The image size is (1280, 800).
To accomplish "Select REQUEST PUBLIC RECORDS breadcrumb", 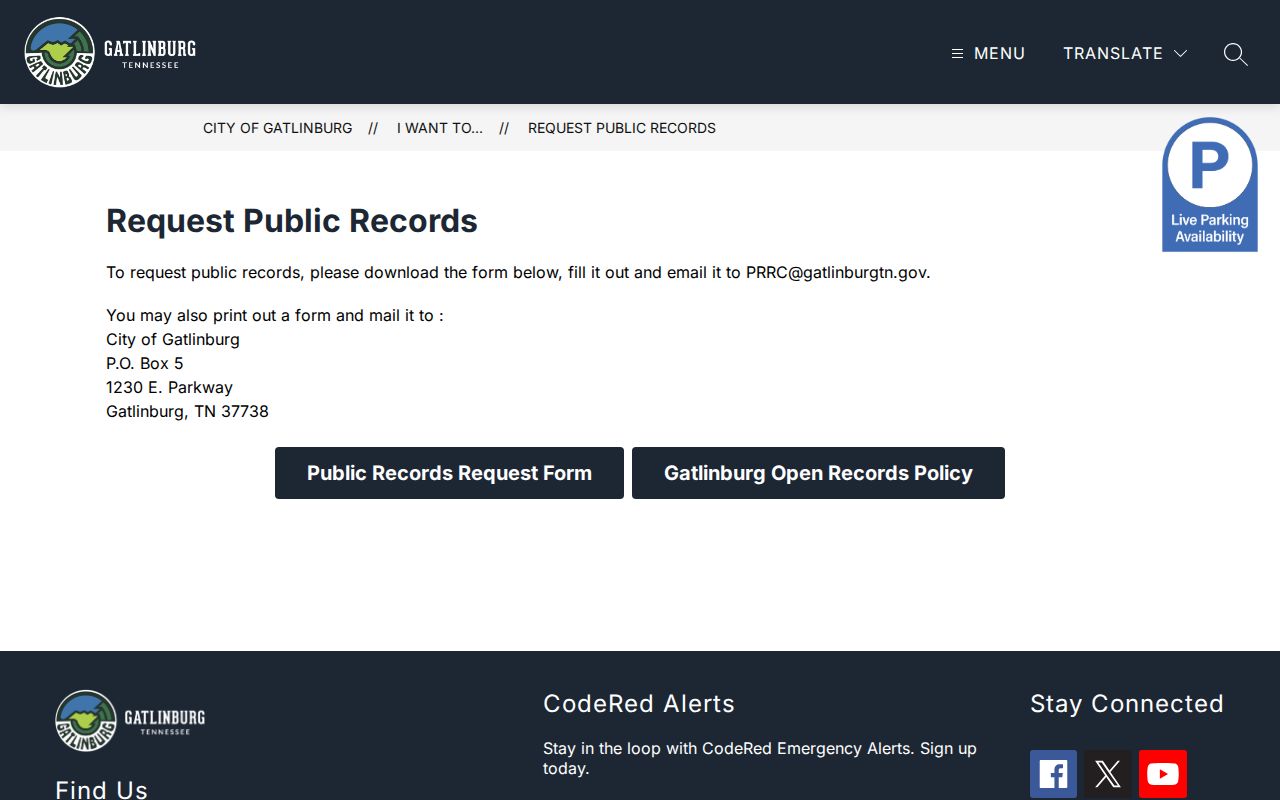I will [622, 128].
